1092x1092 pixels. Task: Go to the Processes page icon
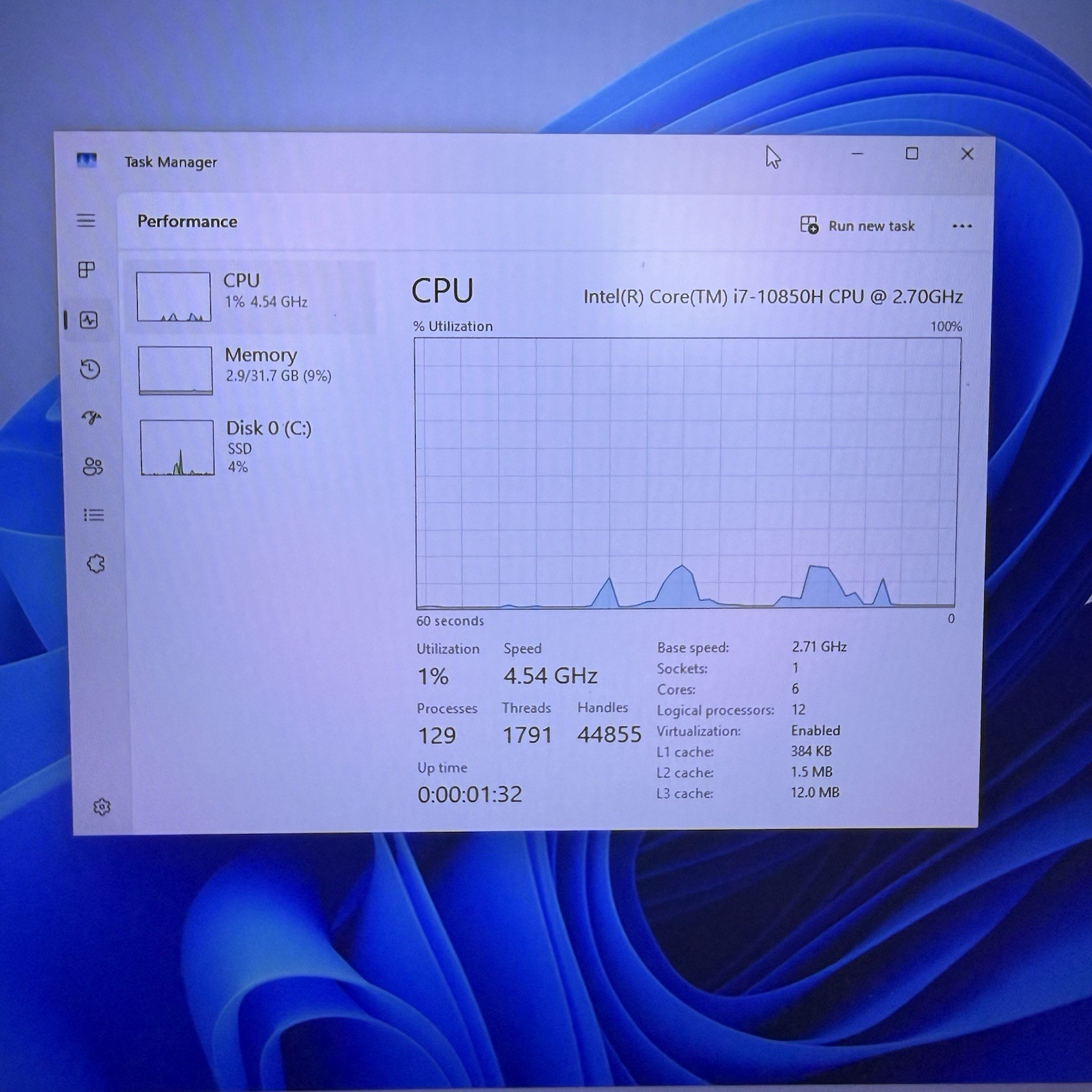87,270
